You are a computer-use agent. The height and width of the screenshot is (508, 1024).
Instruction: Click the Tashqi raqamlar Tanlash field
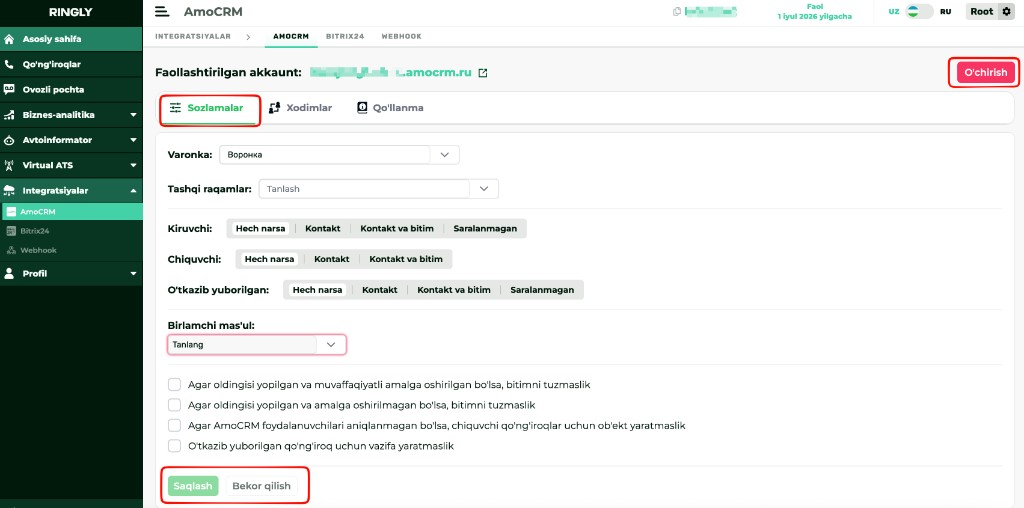tap(364, 189)
